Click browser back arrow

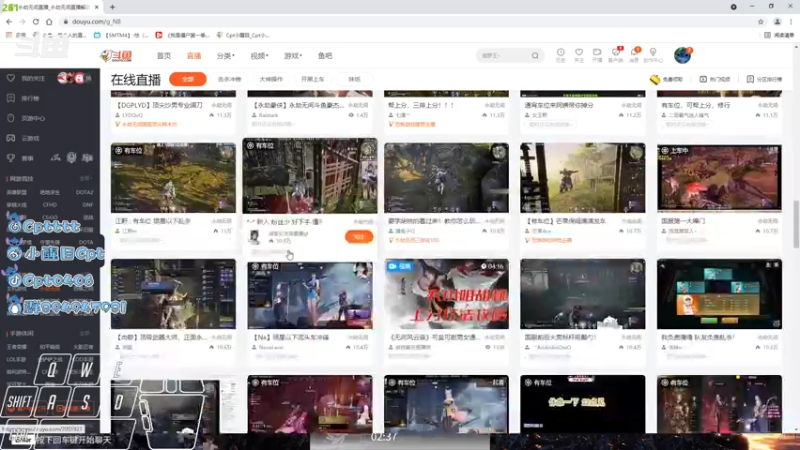[x=9, y=21]
